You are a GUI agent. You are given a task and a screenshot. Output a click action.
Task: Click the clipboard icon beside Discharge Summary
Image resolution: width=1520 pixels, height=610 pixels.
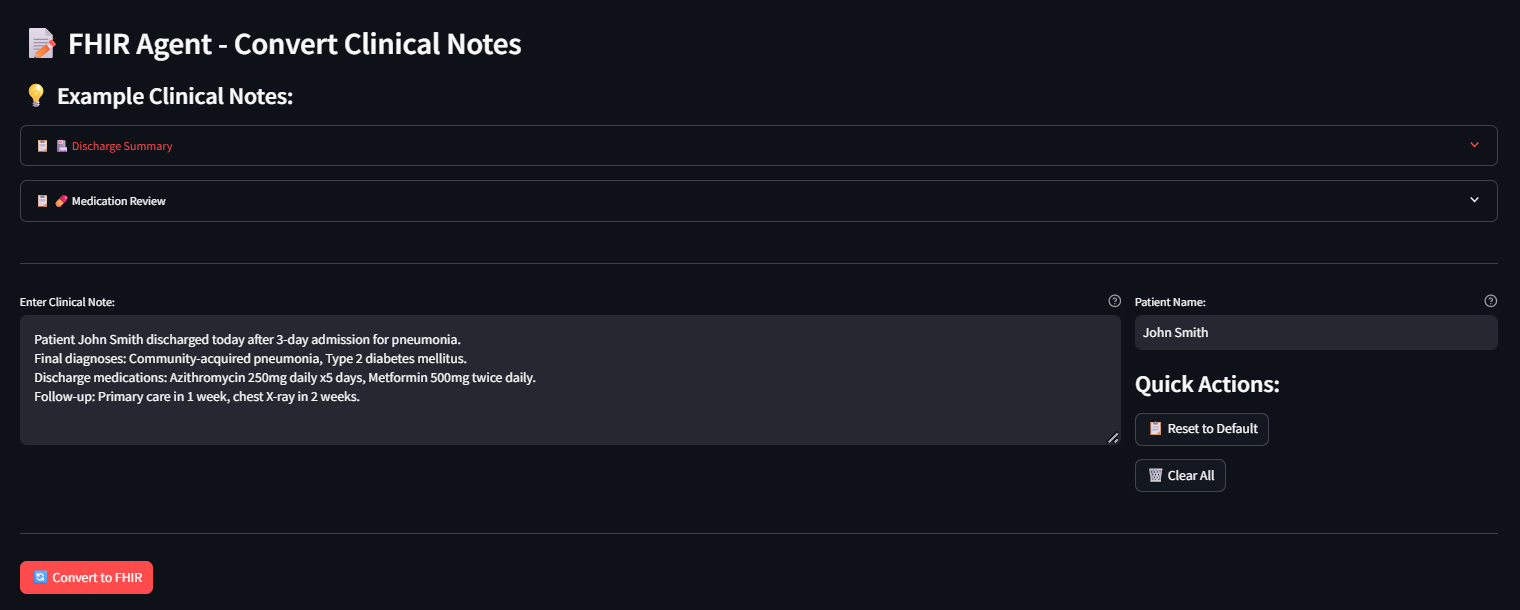[42, 145]
